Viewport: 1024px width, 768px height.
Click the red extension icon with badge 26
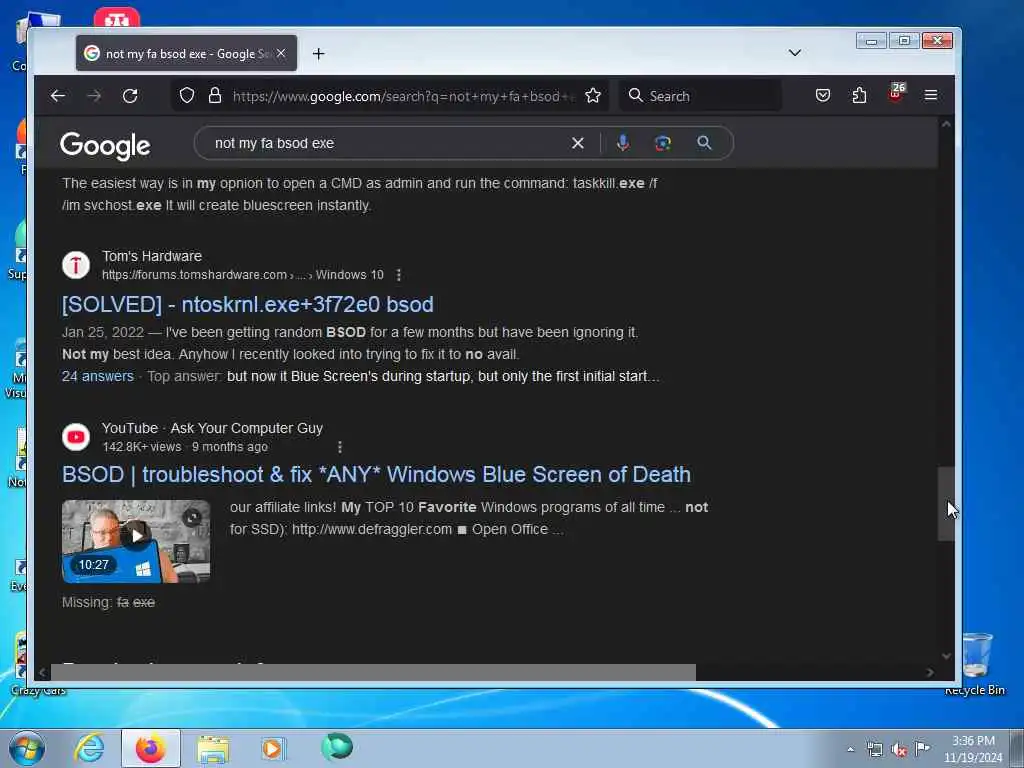pyautogui.click(x=896, y=93)
